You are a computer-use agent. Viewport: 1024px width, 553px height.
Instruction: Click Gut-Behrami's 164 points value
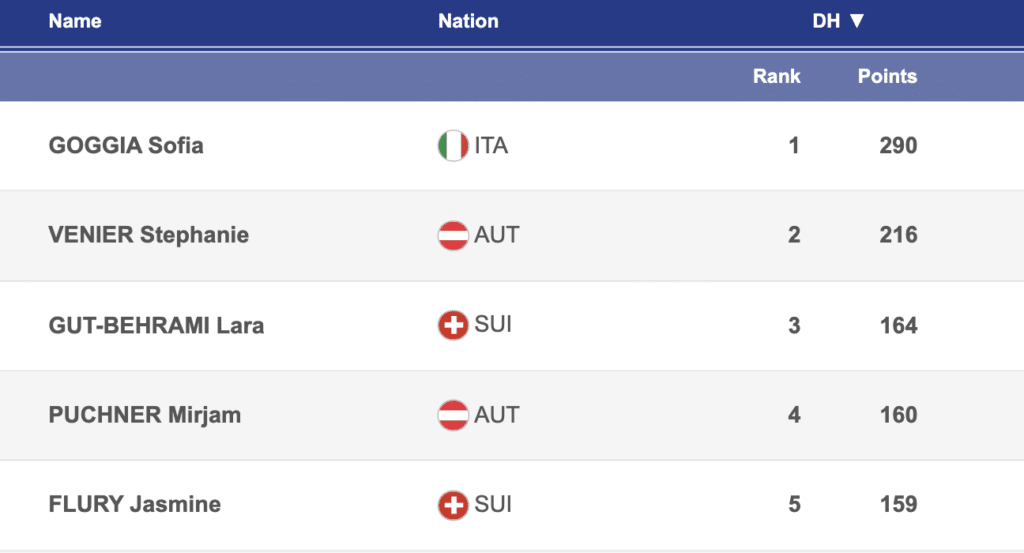898,326
